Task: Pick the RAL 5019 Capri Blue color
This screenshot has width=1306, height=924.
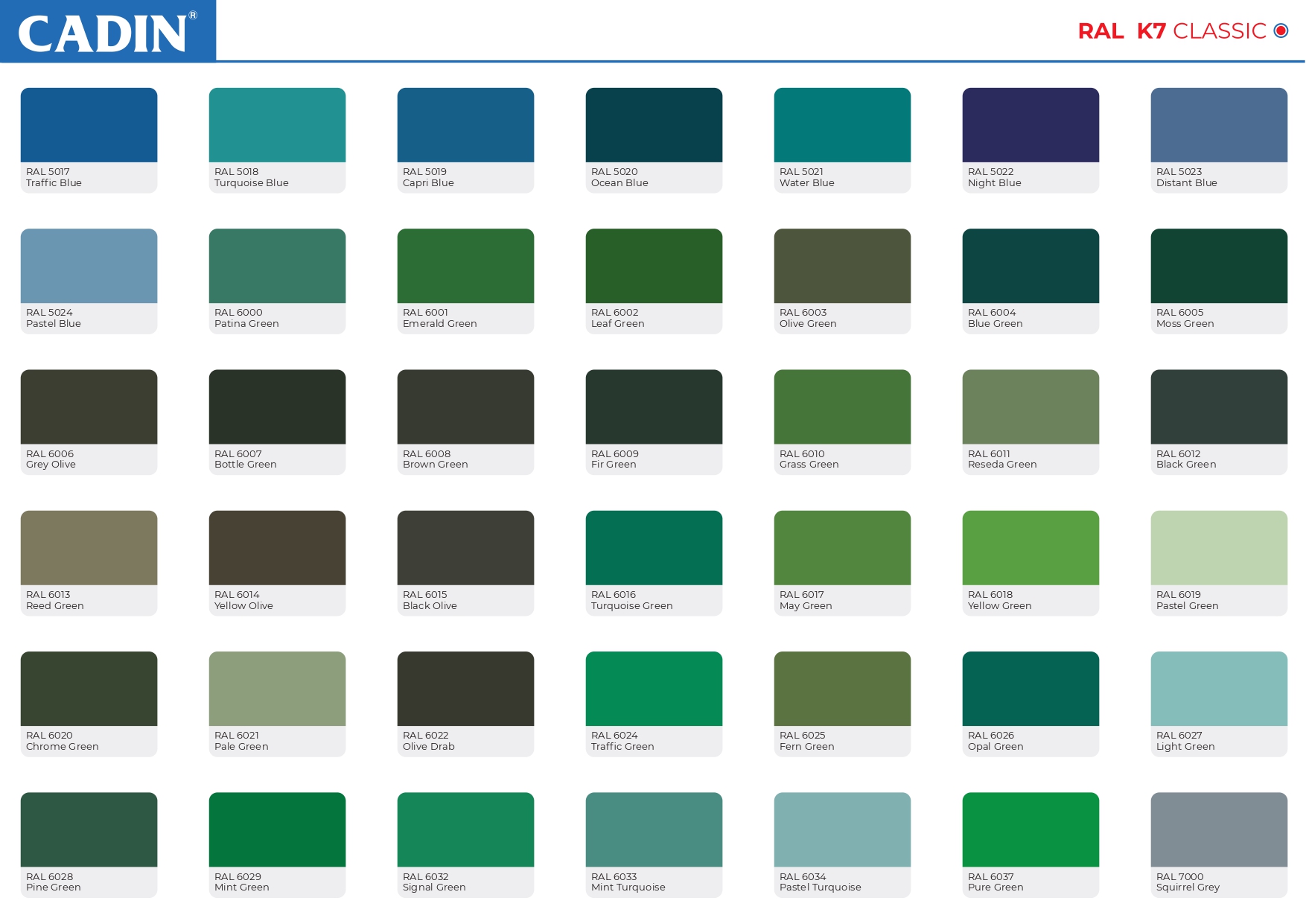Action: (x=465, y=125)
